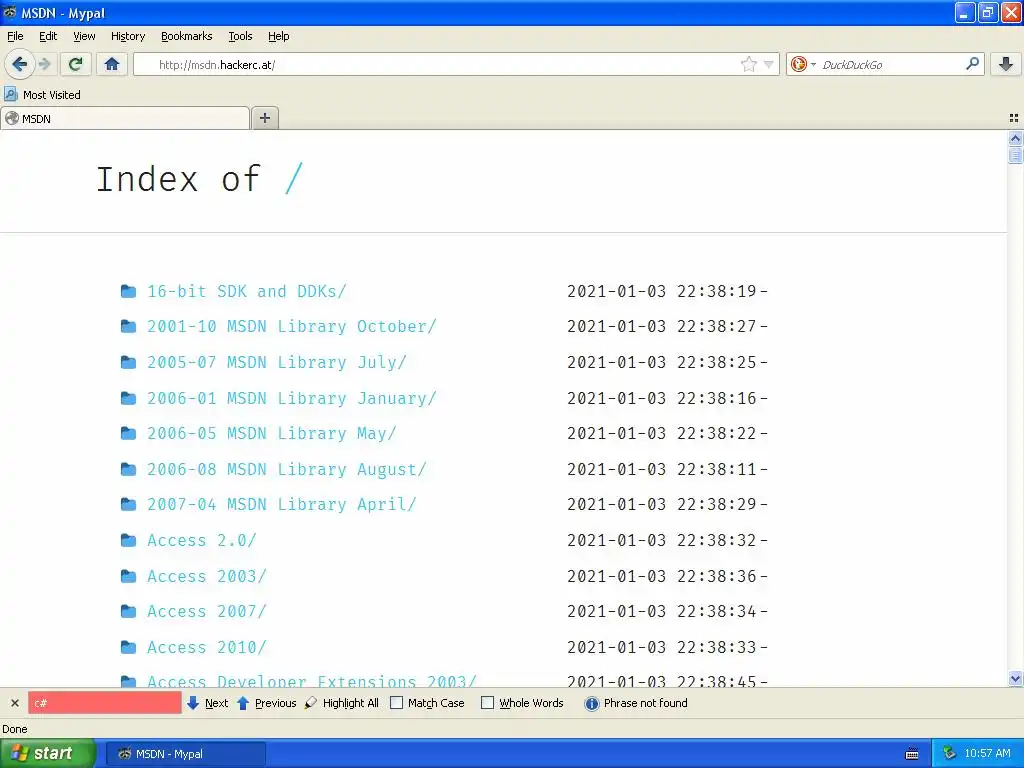Bookmark this page with the star icon

click(x=748, y=64)
